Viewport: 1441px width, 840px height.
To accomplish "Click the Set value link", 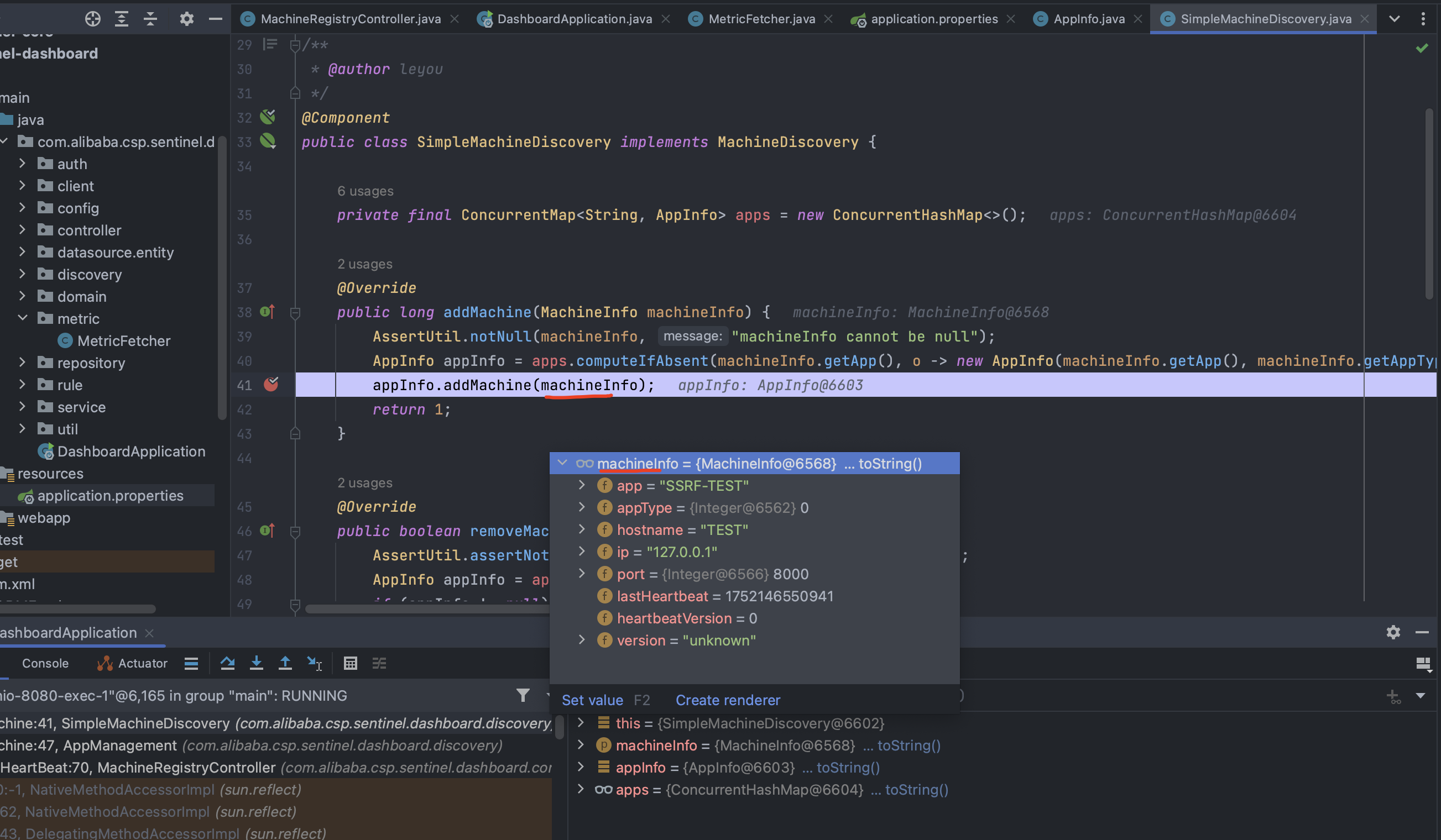I will 592,700.
